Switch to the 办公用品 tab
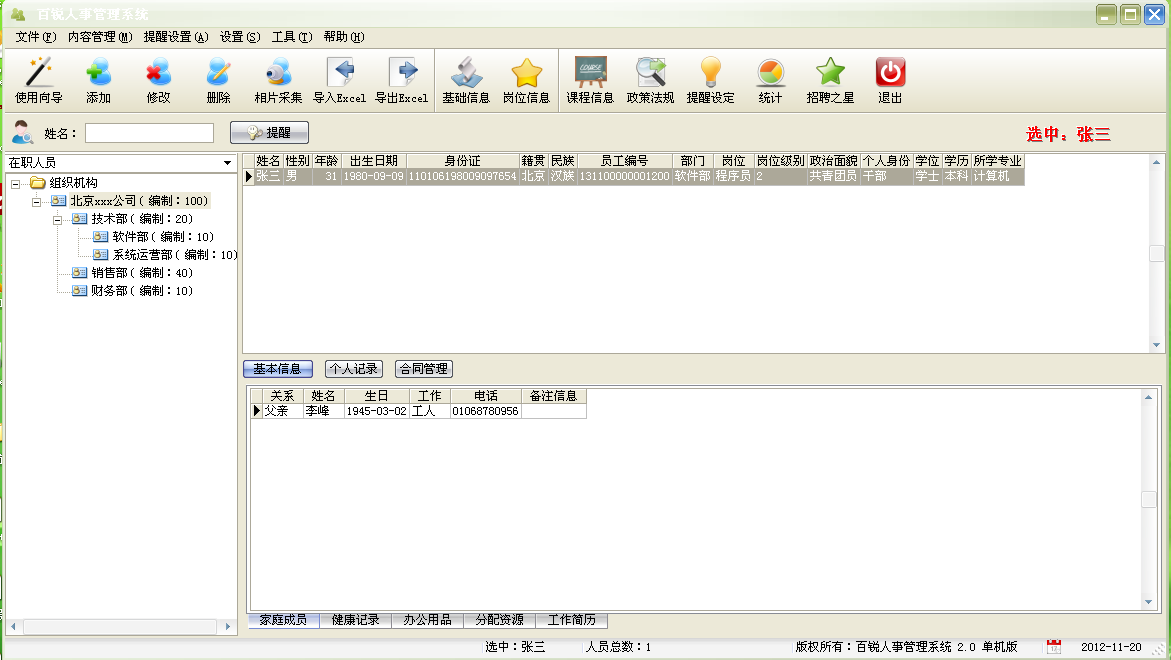Screen dimensions: 1171x660 point(427,620)
